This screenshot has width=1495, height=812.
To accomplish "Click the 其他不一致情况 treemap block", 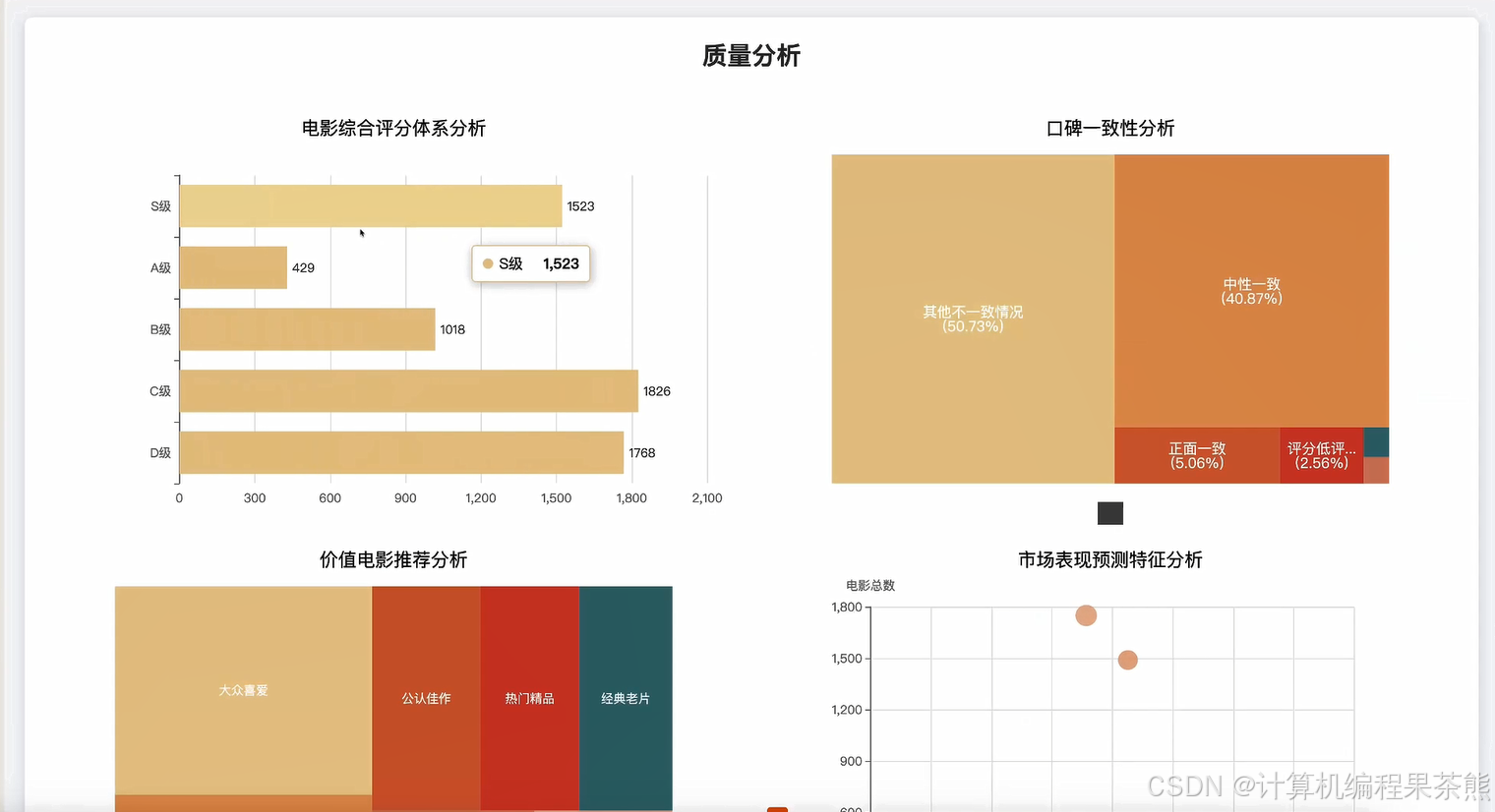I will pos(973,319).
